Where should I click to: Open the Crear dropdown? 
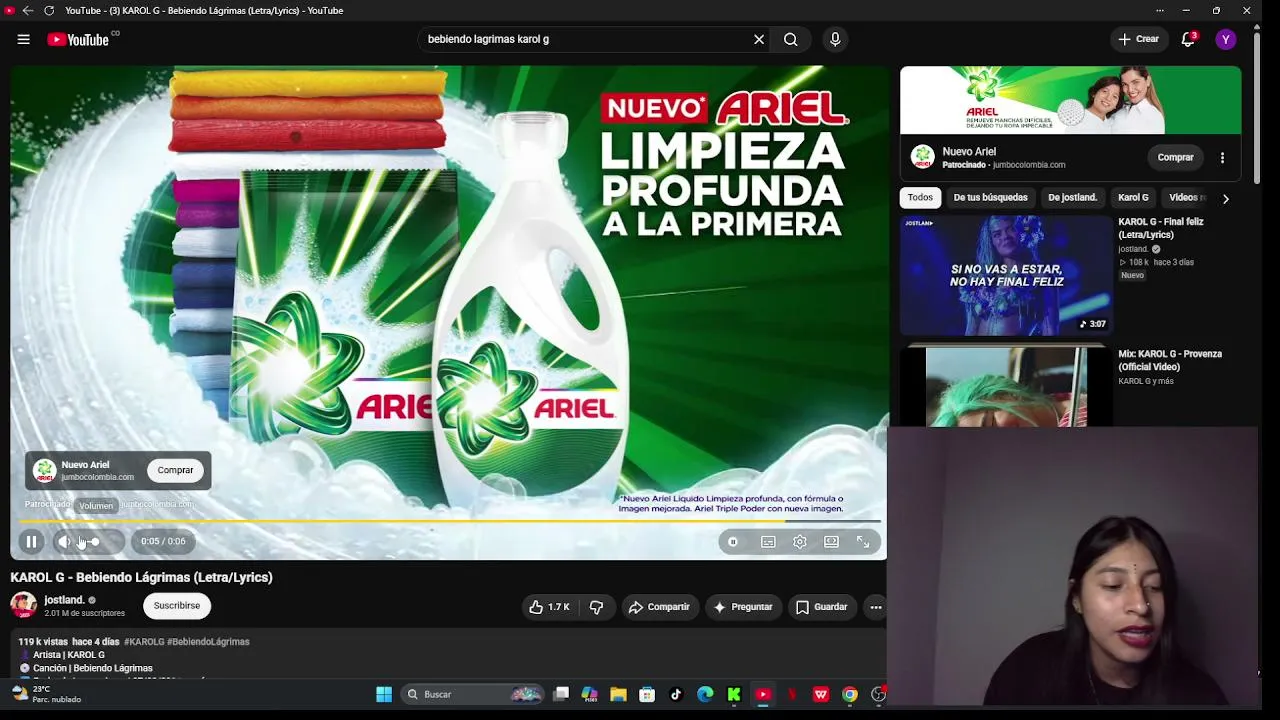pyautogui.click(x=1139, y=39)
